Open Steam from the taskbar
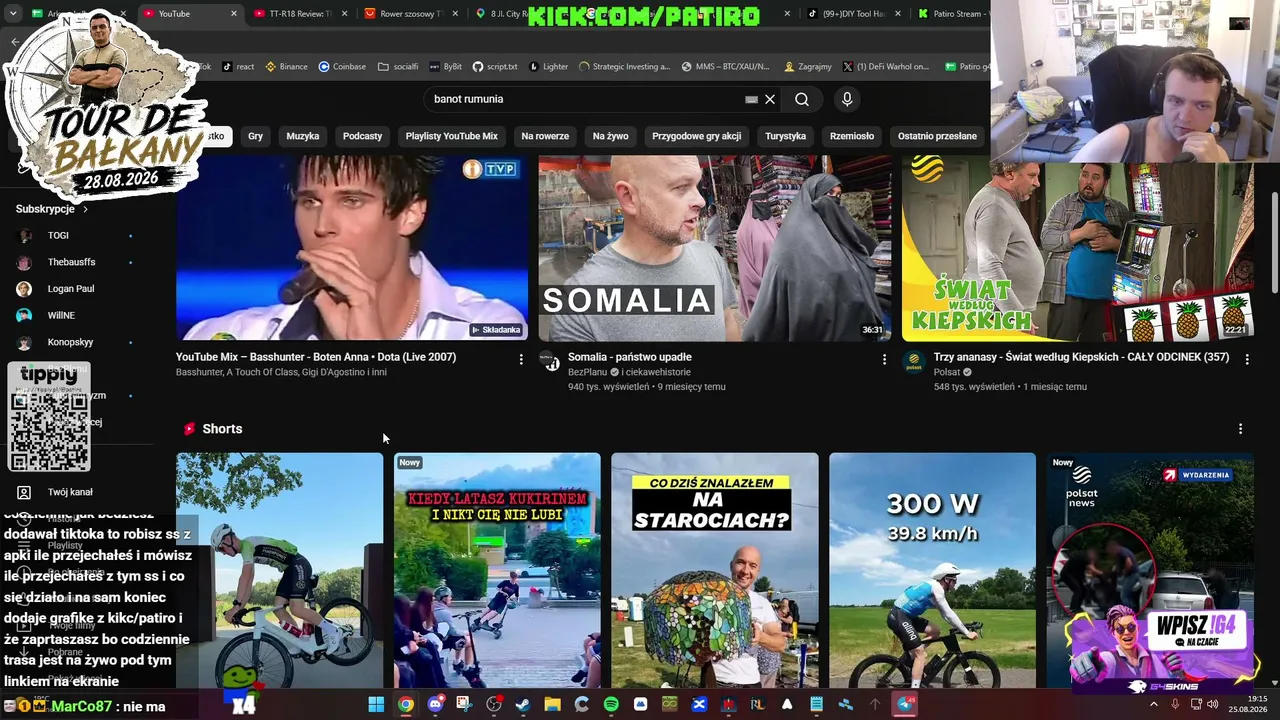This screenshot has height=720, width=1280. (x=523, y=705)
